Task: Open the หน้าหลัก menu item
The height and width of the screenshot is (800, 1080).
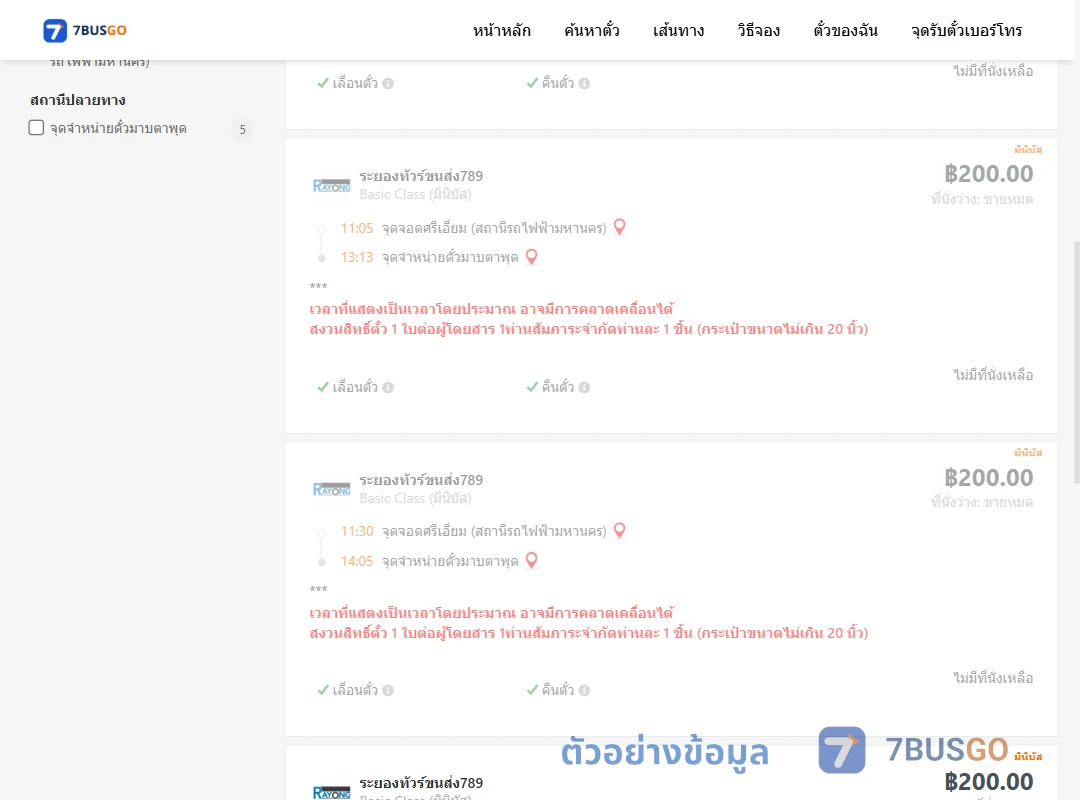Action: pyautogui.click(x=501, y=30)
